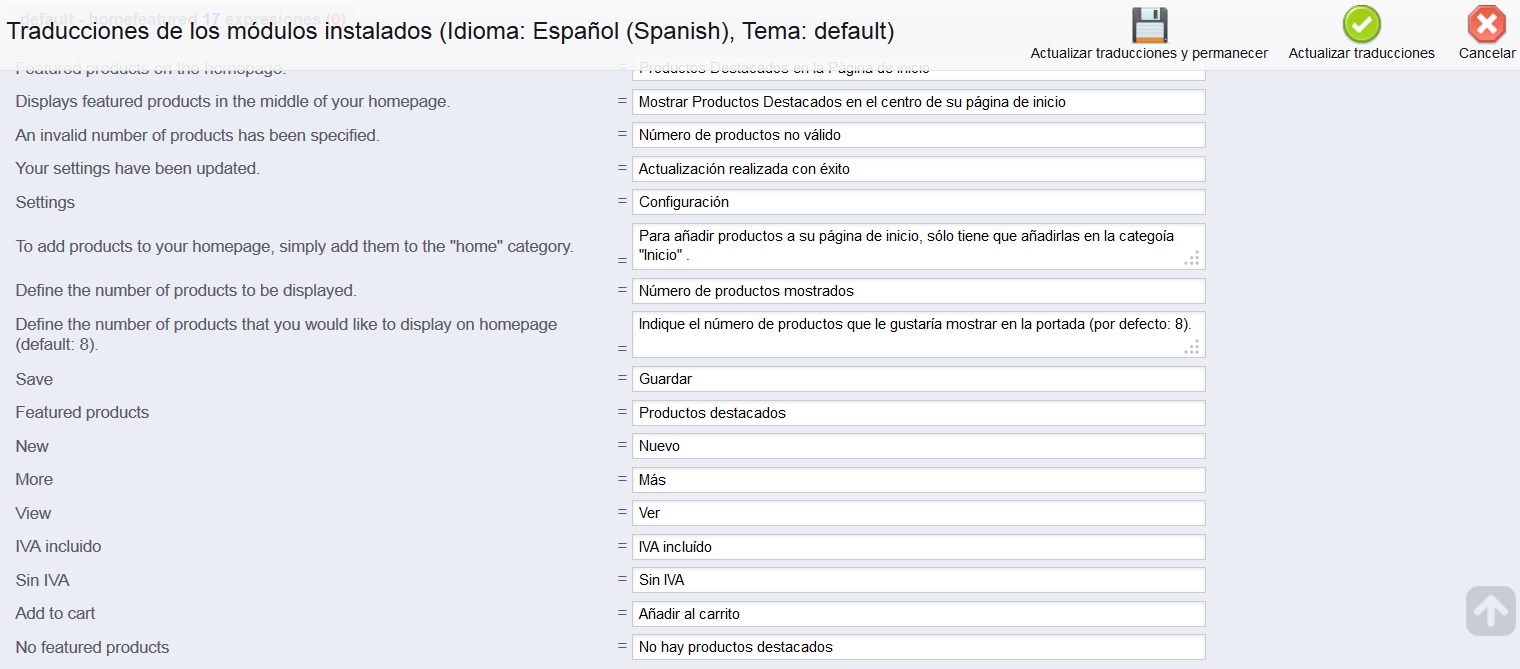This screenshot has width=1520, height=669.
Task: Edit "Número de productos no válido" field
Action: click(918, 135)
